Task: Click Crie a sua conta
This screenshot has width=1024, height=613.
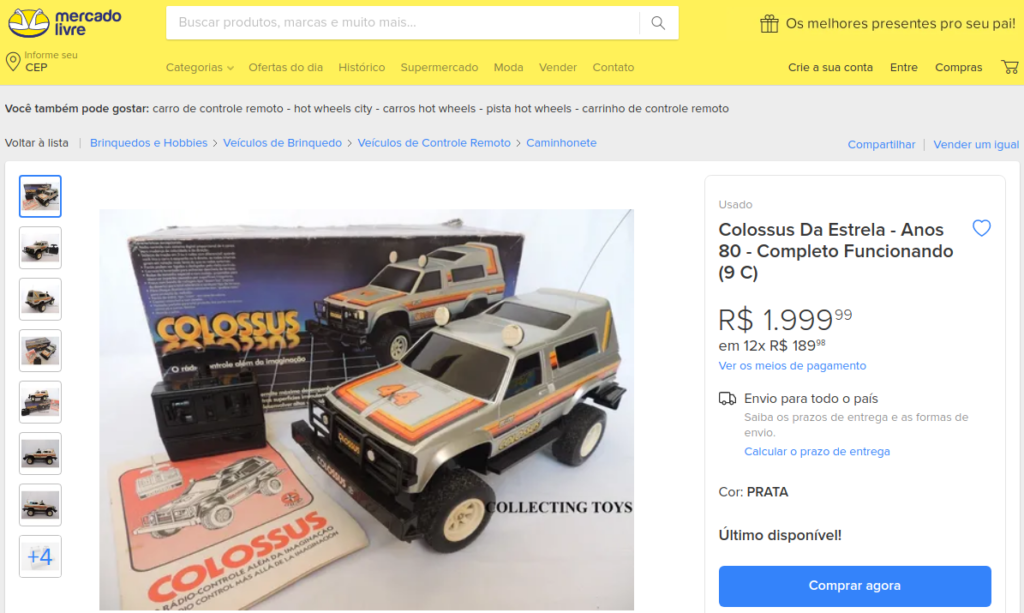Action: point(830,67)
